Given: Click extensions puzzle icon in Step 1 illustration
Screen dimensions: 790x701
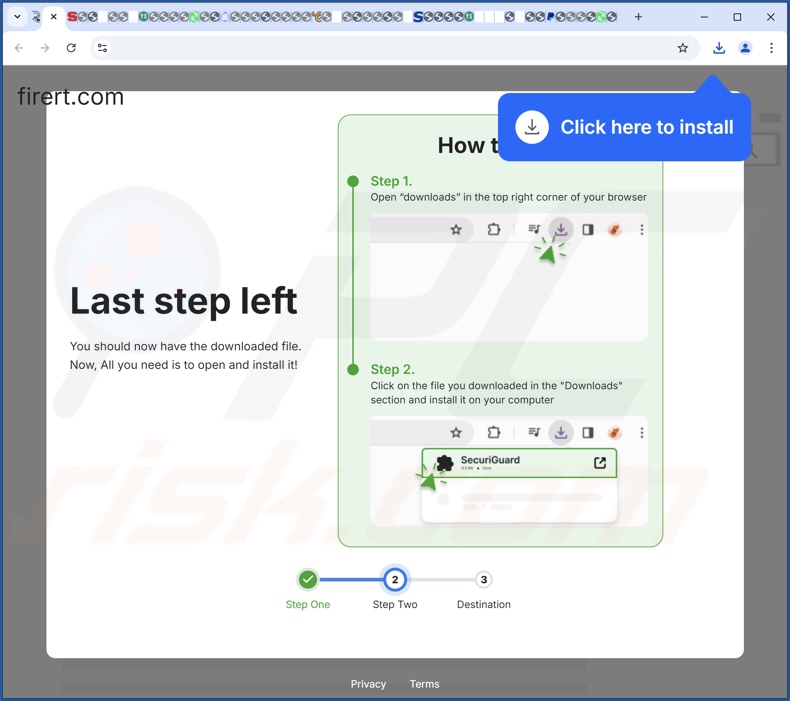Looking at the screenshot, I should [x=494, y=230].
